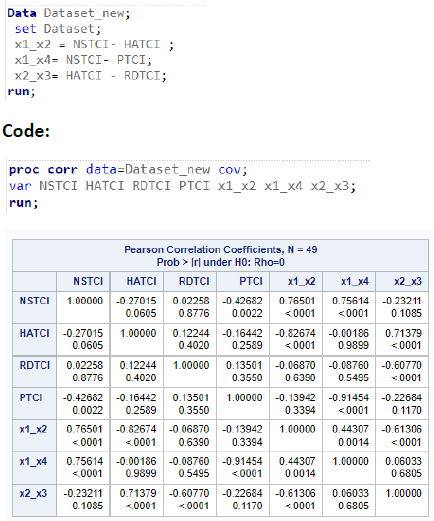This screenshot has height=521, width=434.
Task: Click the RDTCI row label in the table
Action: [x=35, y=365]
